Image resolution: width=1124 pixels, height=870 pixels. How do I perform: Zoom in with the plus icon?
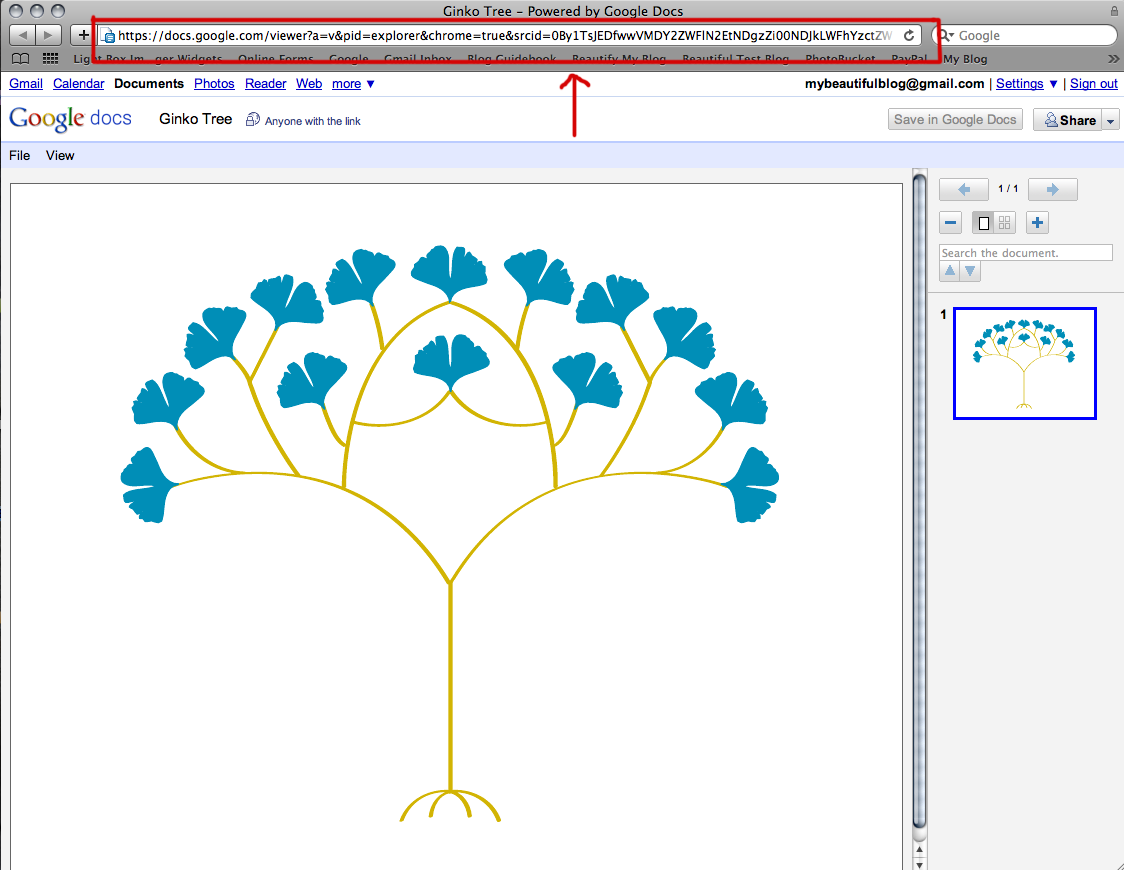coord(1037,222)
